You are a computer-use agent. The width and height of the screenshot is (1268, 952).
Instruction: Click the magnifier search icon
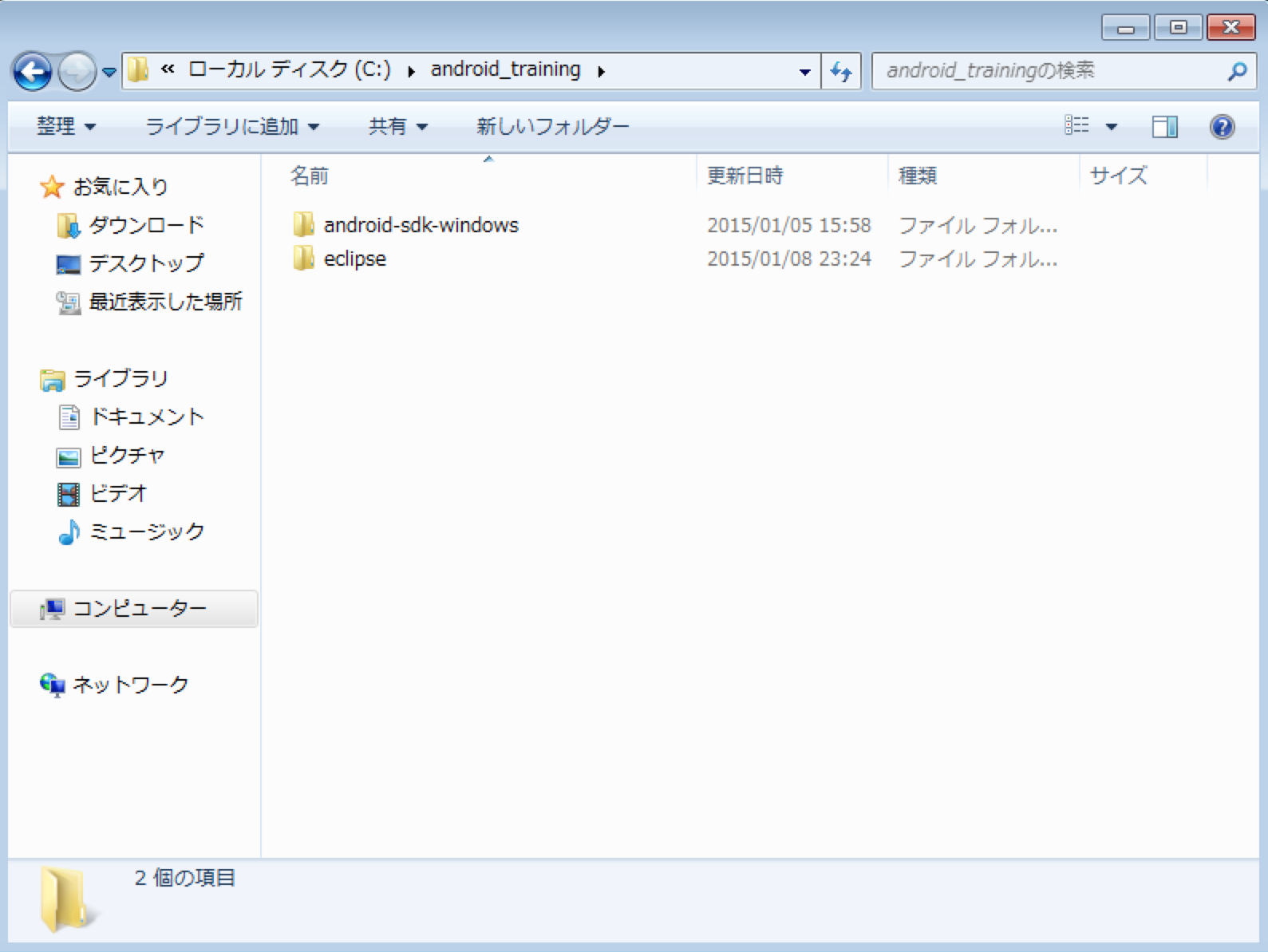[x=1236, y=72]
